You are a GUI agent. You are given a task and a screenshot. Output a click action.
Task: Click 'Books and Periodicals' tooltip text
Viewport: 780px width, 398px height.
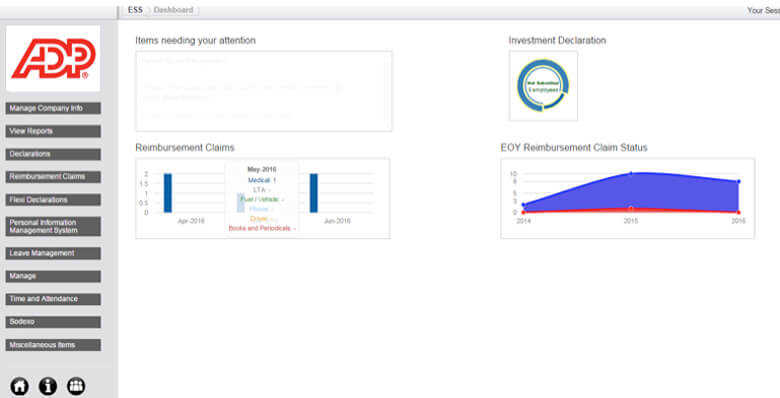262,228
